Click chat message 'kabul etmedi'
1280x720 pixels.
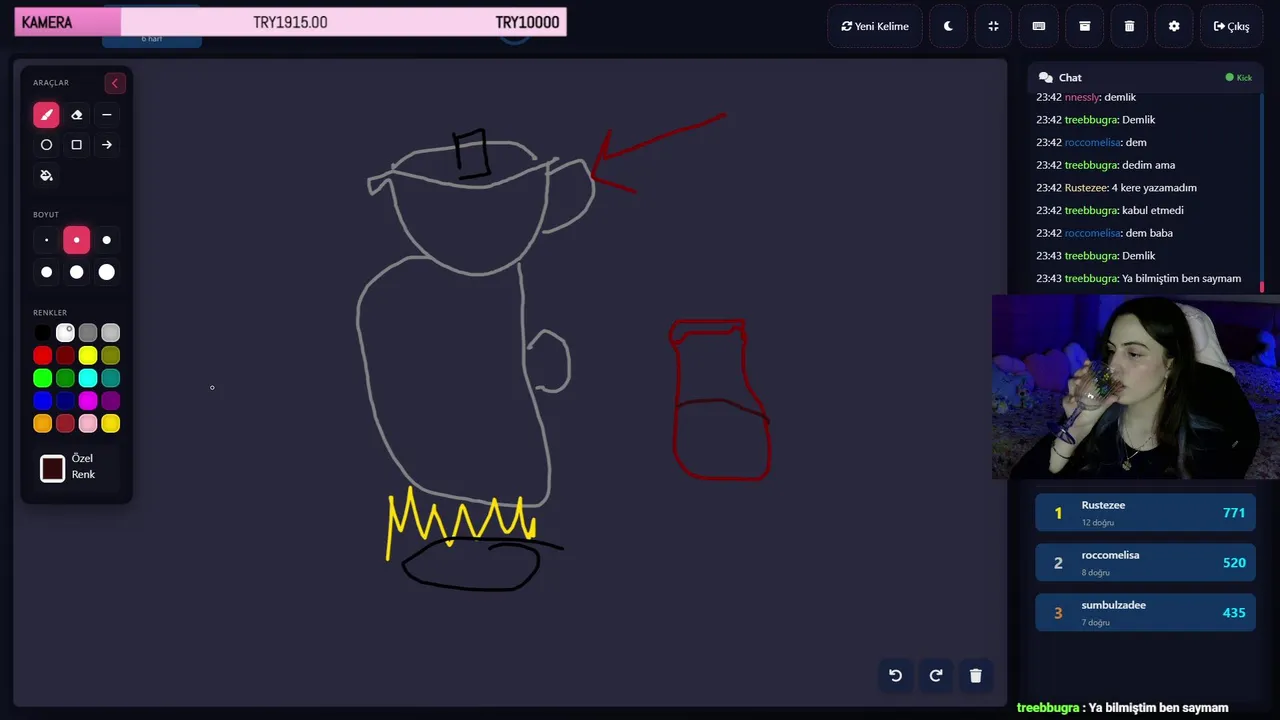pos(1153,210)
